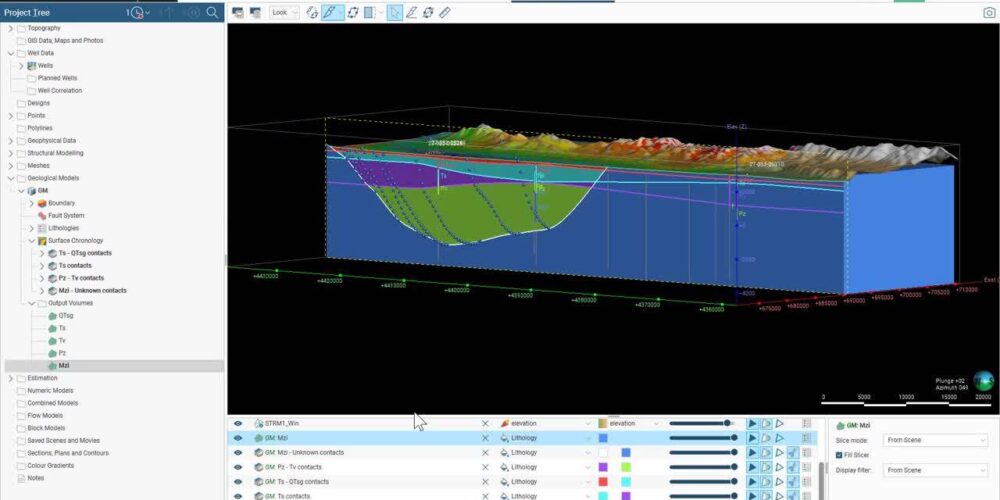Activate the select arrow tool
Viewport: 1000px width, 500px height.
tap(395, 12)
